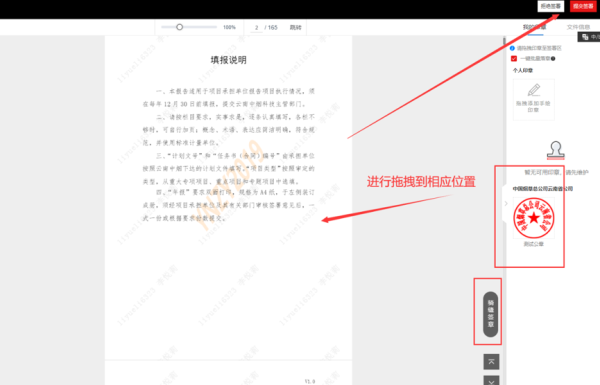The height and width of the screenshot is (385, 600).
Task: Open the 文件信息 tab
Action: tap(578, 27)
